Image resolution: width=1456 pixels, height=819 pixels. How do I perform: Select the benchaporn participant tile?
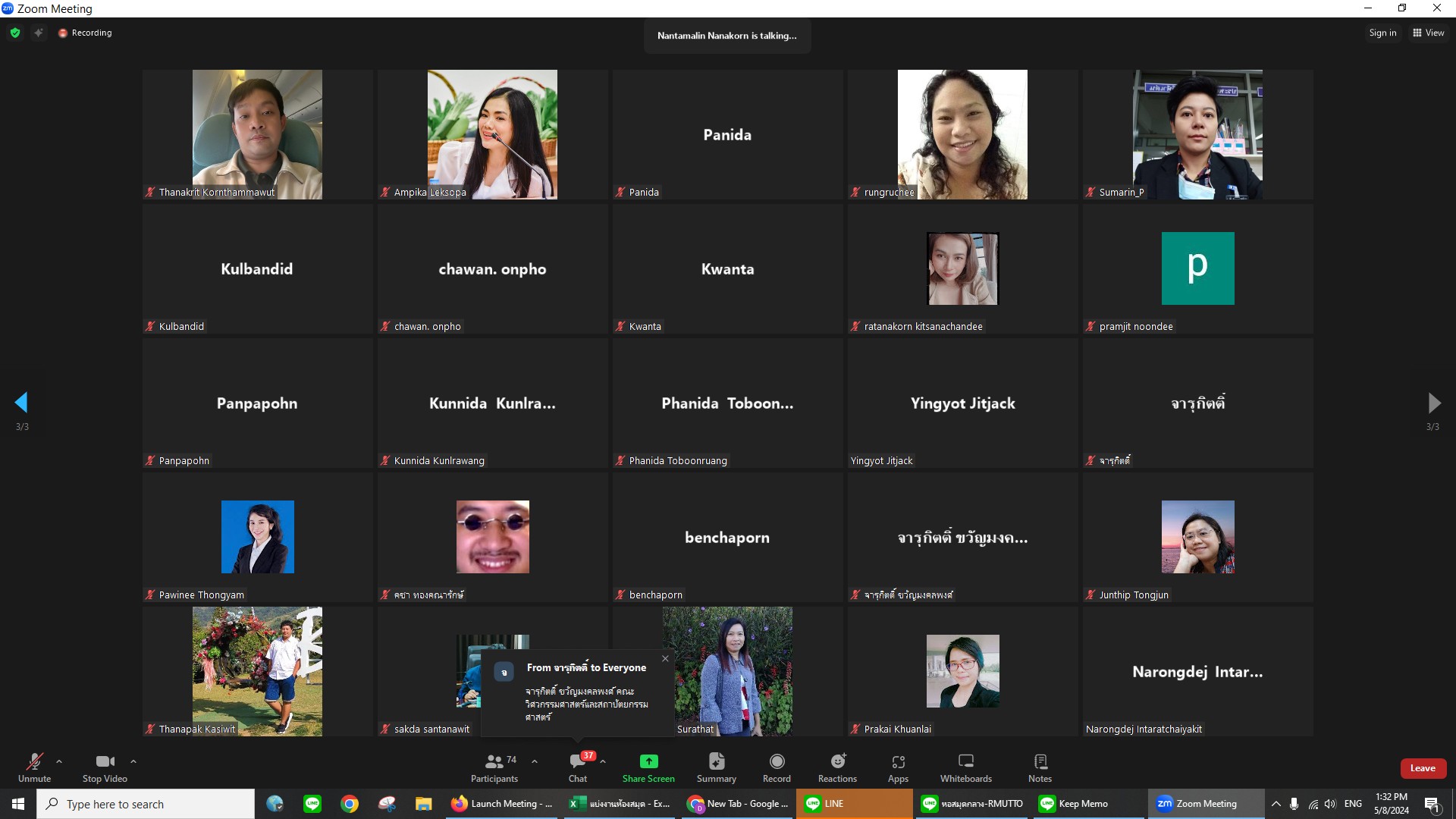[727, 537]
